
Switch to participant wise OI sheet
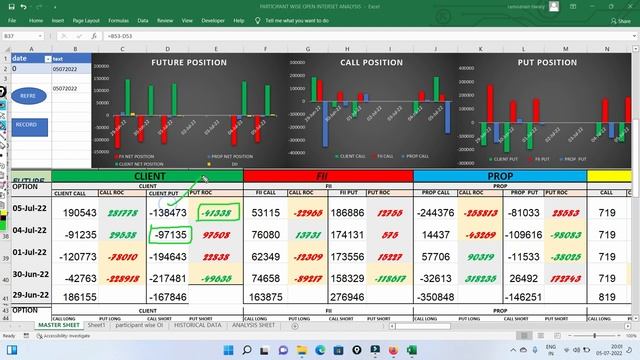coord(139,325)
